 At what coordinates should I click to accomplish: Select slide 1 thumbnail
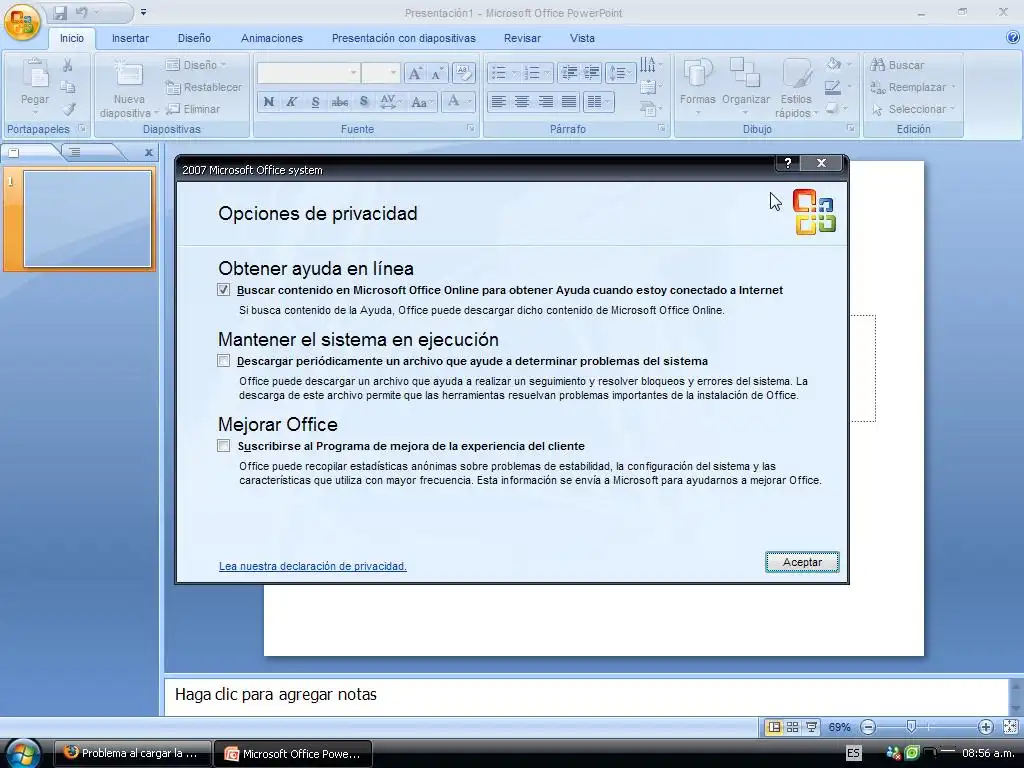click(x=88, y=219)
